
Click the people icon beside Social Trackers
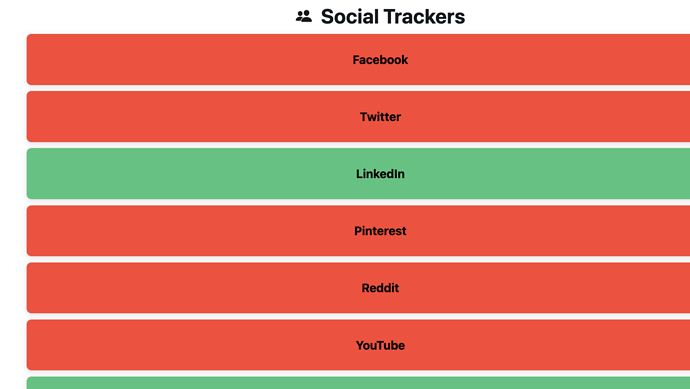click(304, 17)
